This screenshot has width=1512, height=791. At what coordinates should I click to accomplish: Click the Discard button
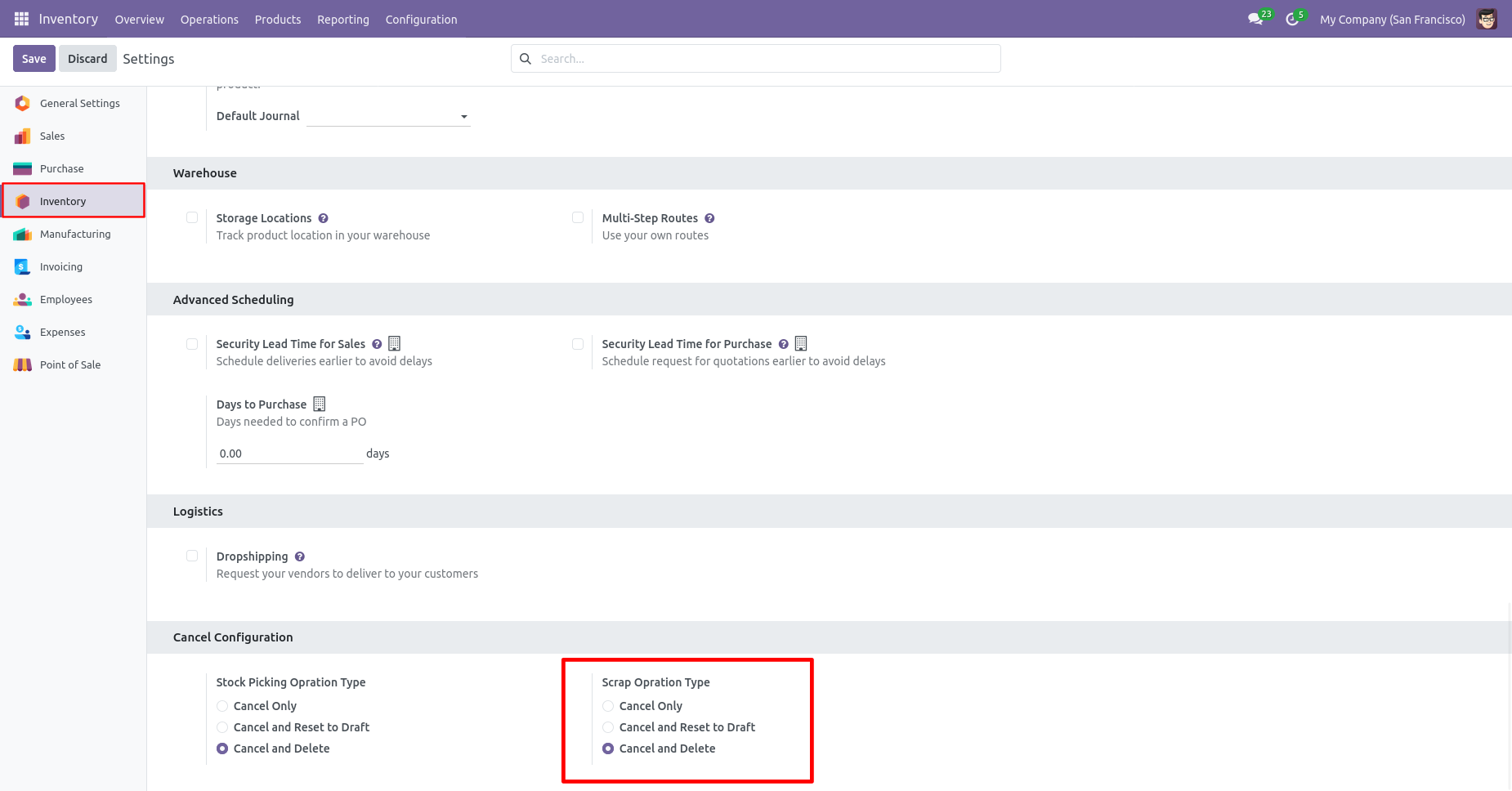87,59
